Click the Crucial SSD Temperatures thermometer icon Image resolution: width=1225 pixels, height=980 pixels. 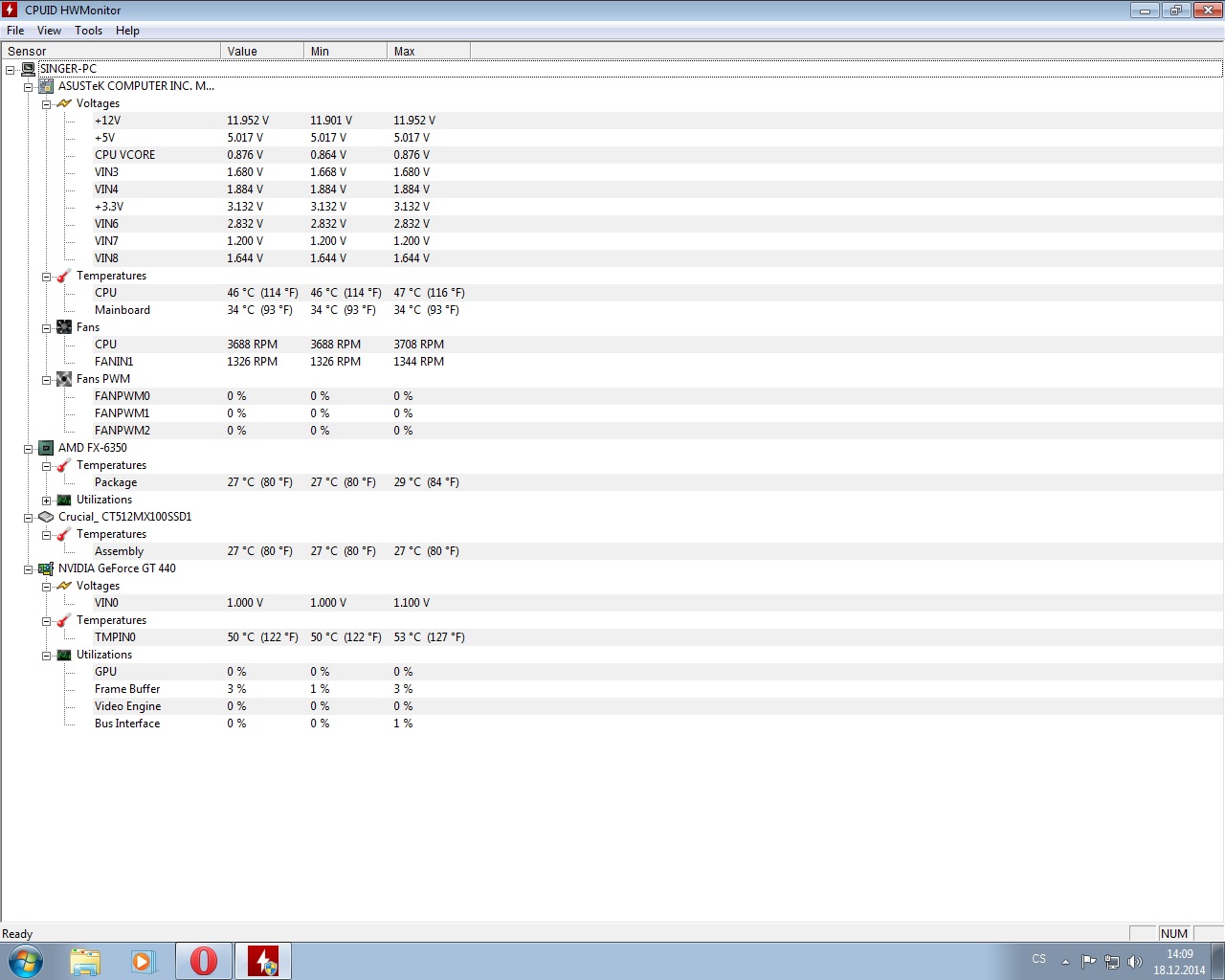pyautogui.click(x=64, y=534)
